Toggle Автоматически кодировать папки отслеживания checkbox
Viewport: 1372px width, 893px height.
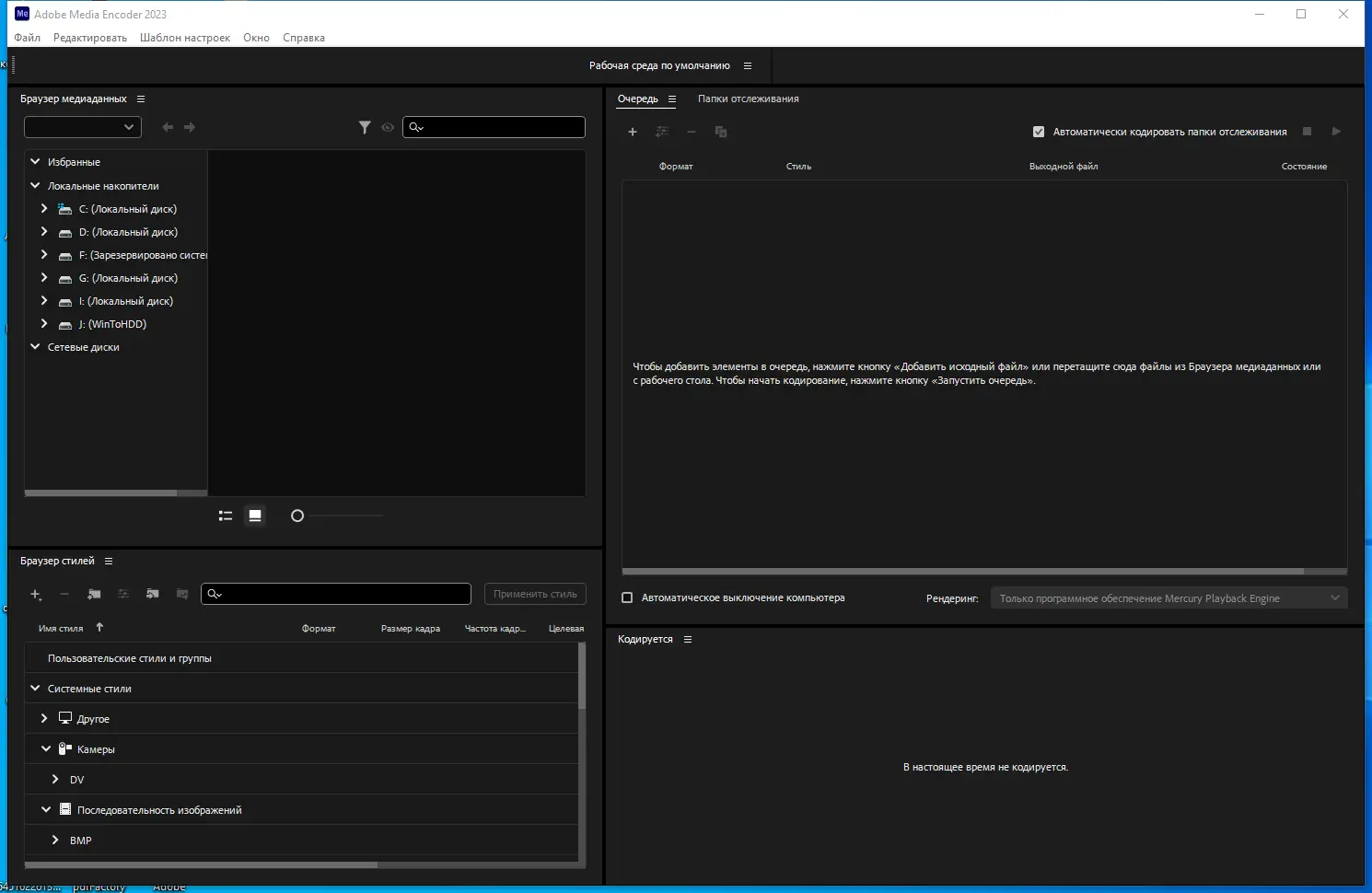[1039, 132]
